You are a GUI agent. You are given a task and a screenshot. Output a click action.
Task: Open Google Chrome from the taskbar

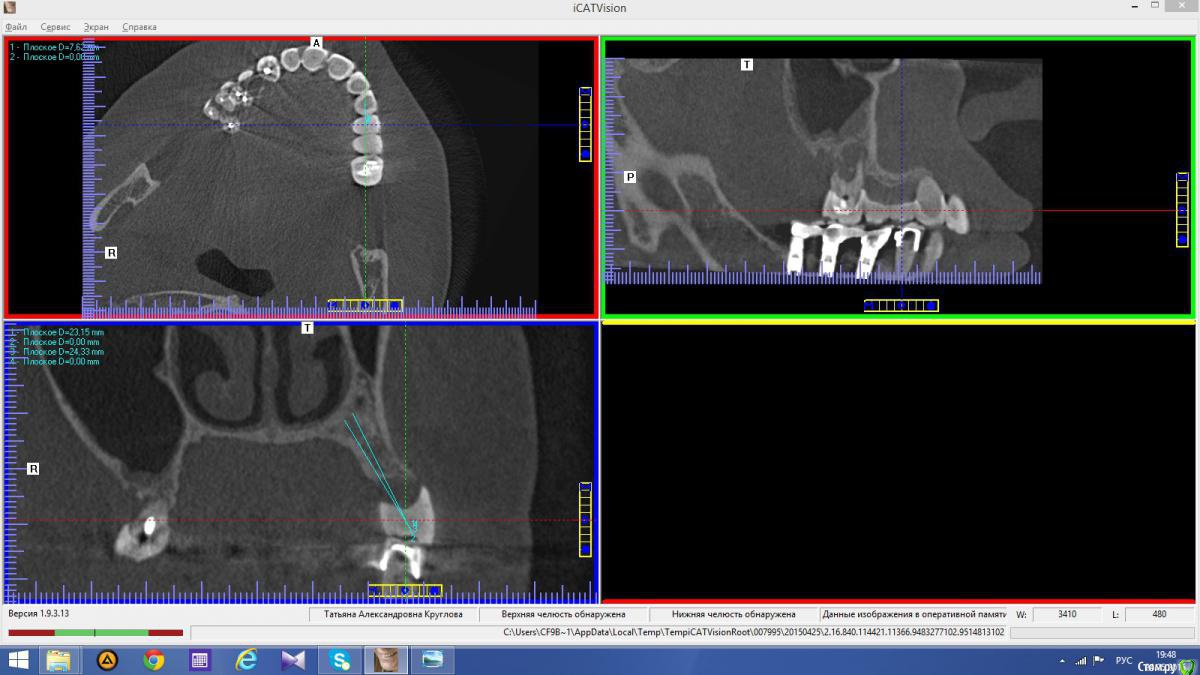[153, 660]
